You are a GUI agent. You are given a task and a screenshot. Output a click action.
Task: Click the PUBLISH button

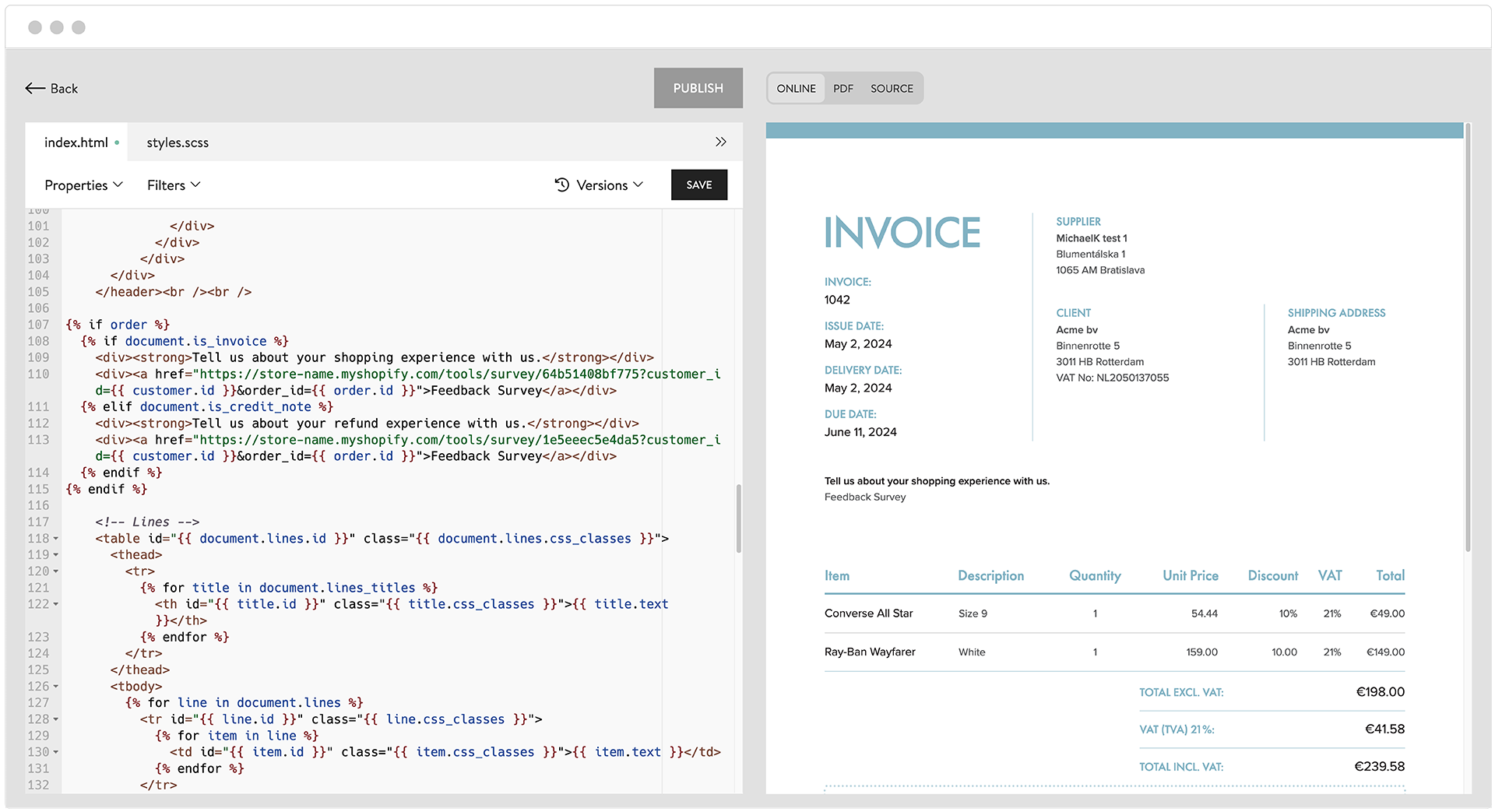[698, 88]
